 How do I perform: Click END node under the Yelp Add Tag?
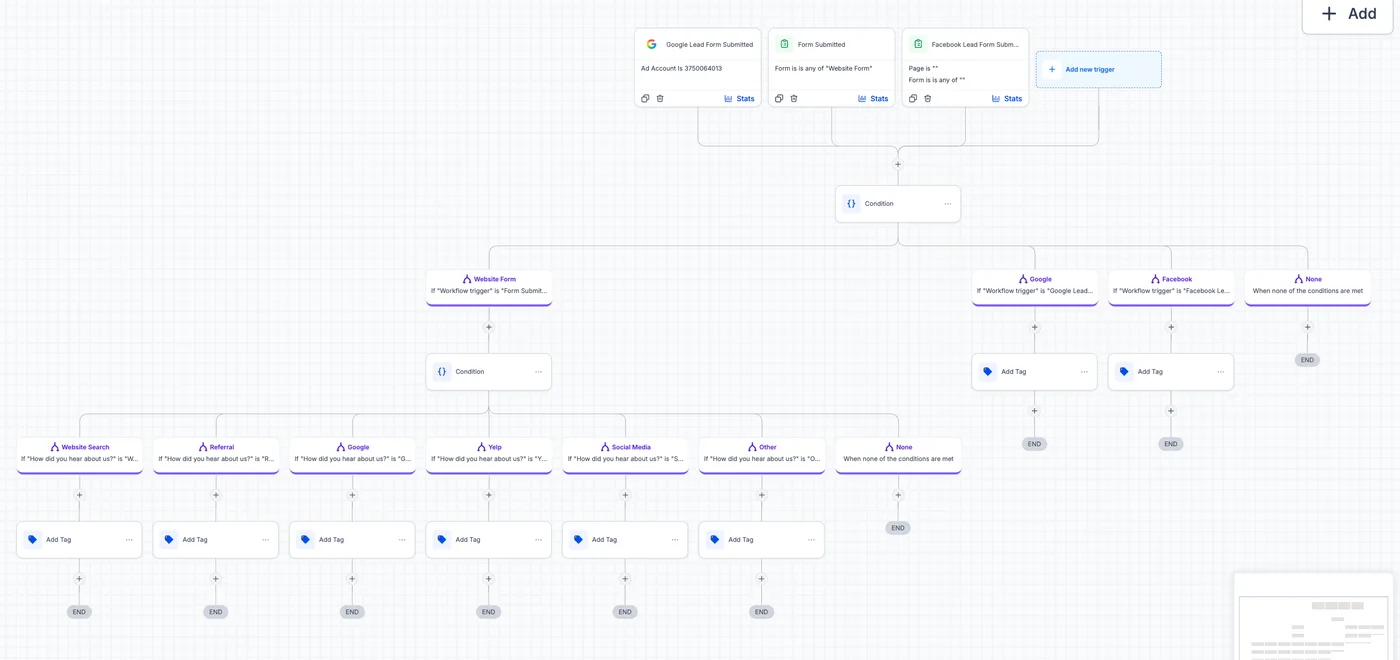489,612
